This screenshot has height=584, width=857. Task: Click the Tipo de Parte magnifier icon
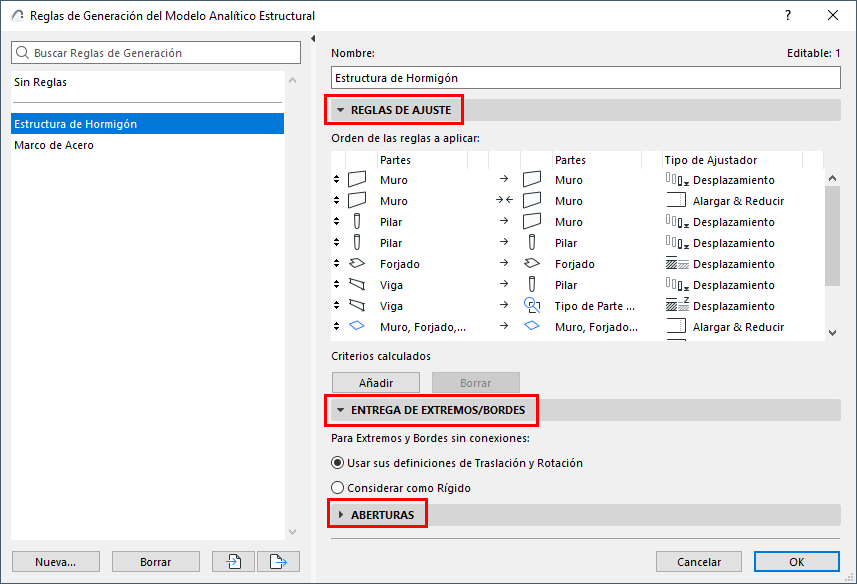point(532,306)
